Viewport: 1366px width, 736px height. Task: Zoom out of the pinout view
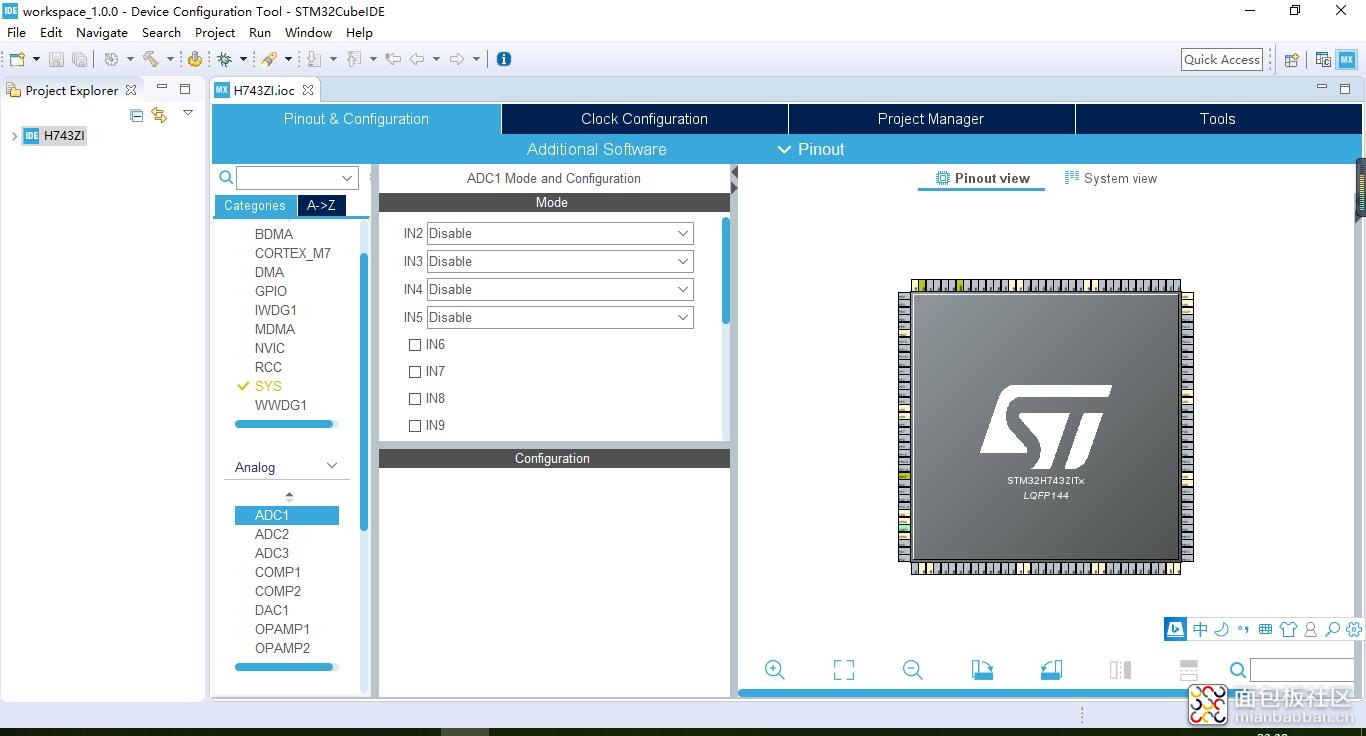click(x=912, y=670)
